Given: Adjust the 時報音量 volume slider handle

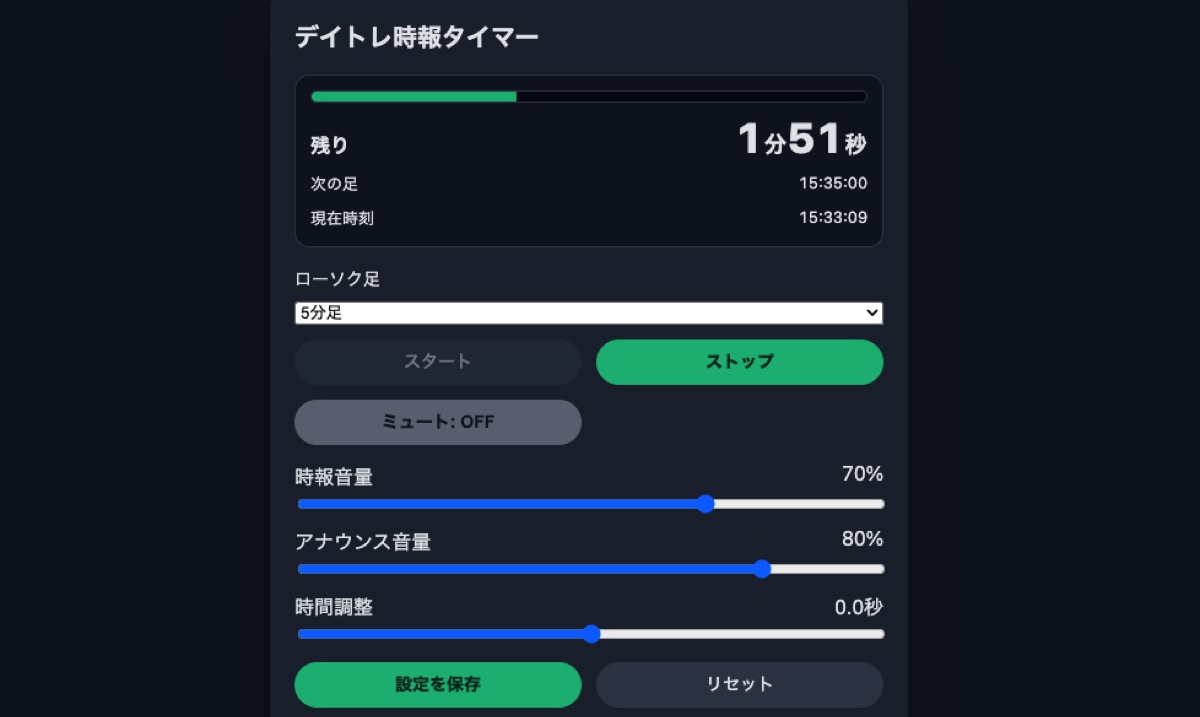Looking at the screenshot, I should click(707, 504).
